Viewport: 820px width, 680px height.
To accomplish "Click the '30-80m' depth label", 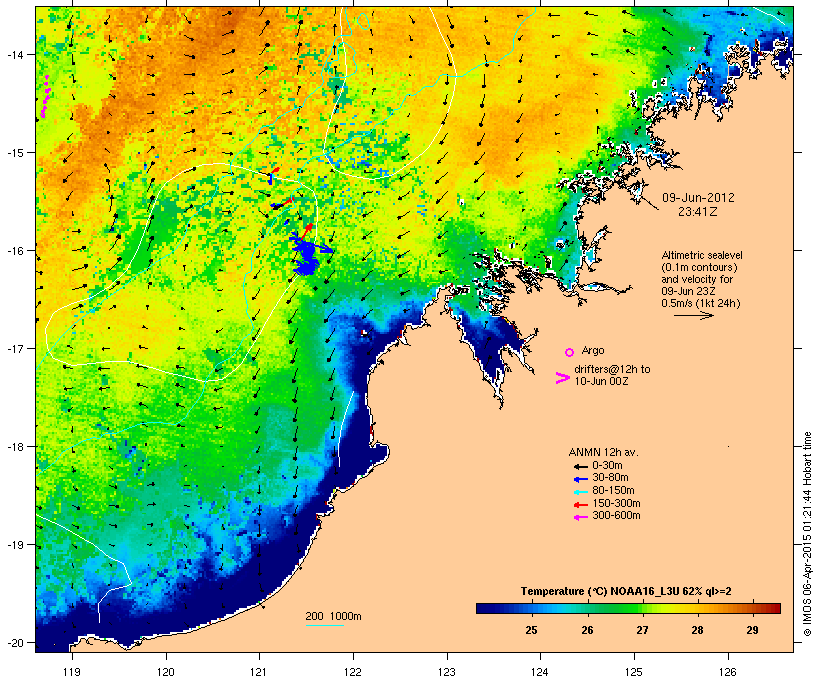I will coord(610,478).
